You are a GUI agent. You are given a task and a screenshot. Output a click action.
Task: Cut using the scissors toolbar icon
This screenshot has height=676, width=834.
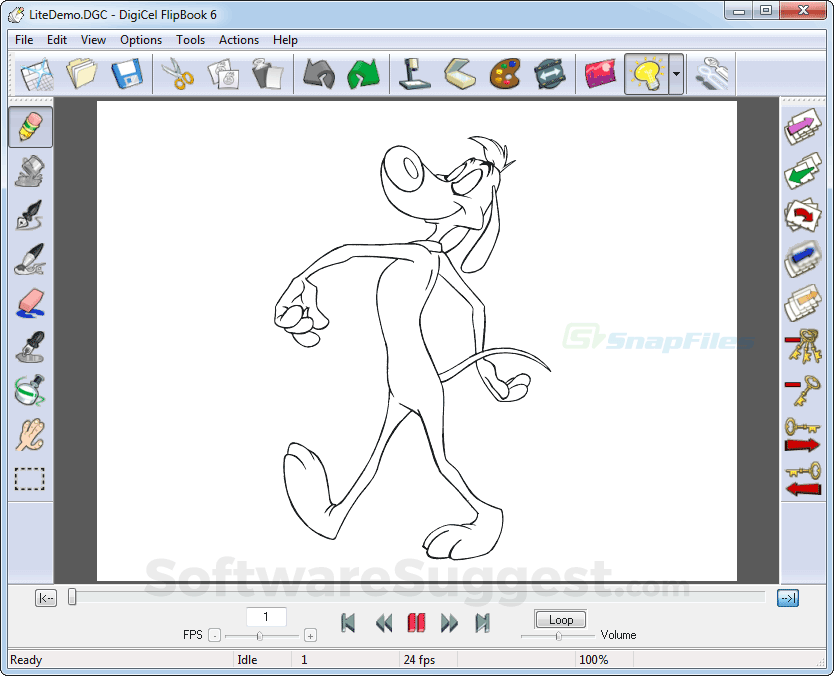click(x=177, y=73)
